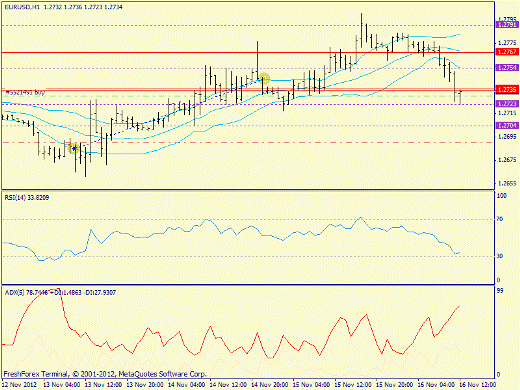Image resolution: width=520 pixels, height=390 pixels.
Task: Click the 15 Nov 20:00 time label
Action: coord(395,385)
